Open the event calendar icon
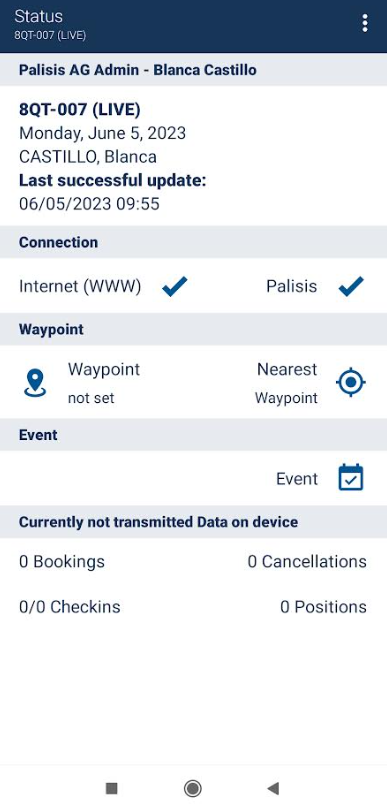 pyautogui.click(x=351, y=478)
